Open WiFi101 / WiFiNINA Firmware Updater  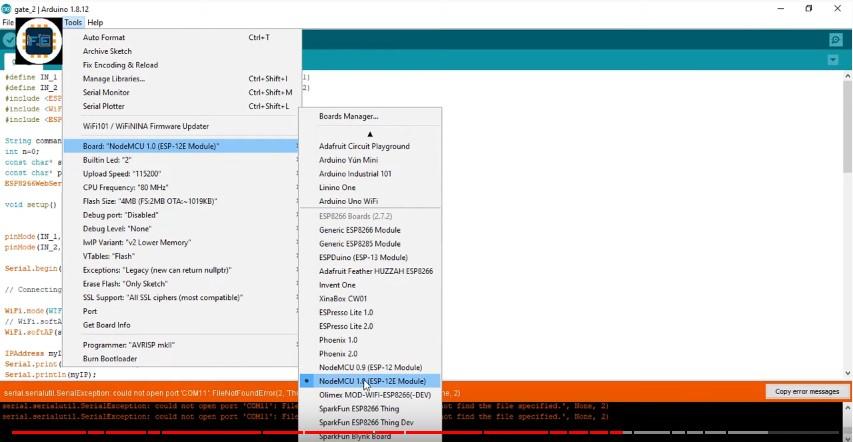pyautogui.click(x=182, y=126)
